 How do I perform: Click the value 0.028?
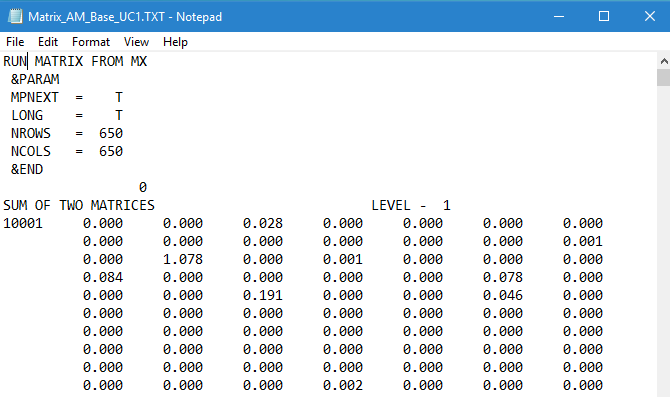263,223
